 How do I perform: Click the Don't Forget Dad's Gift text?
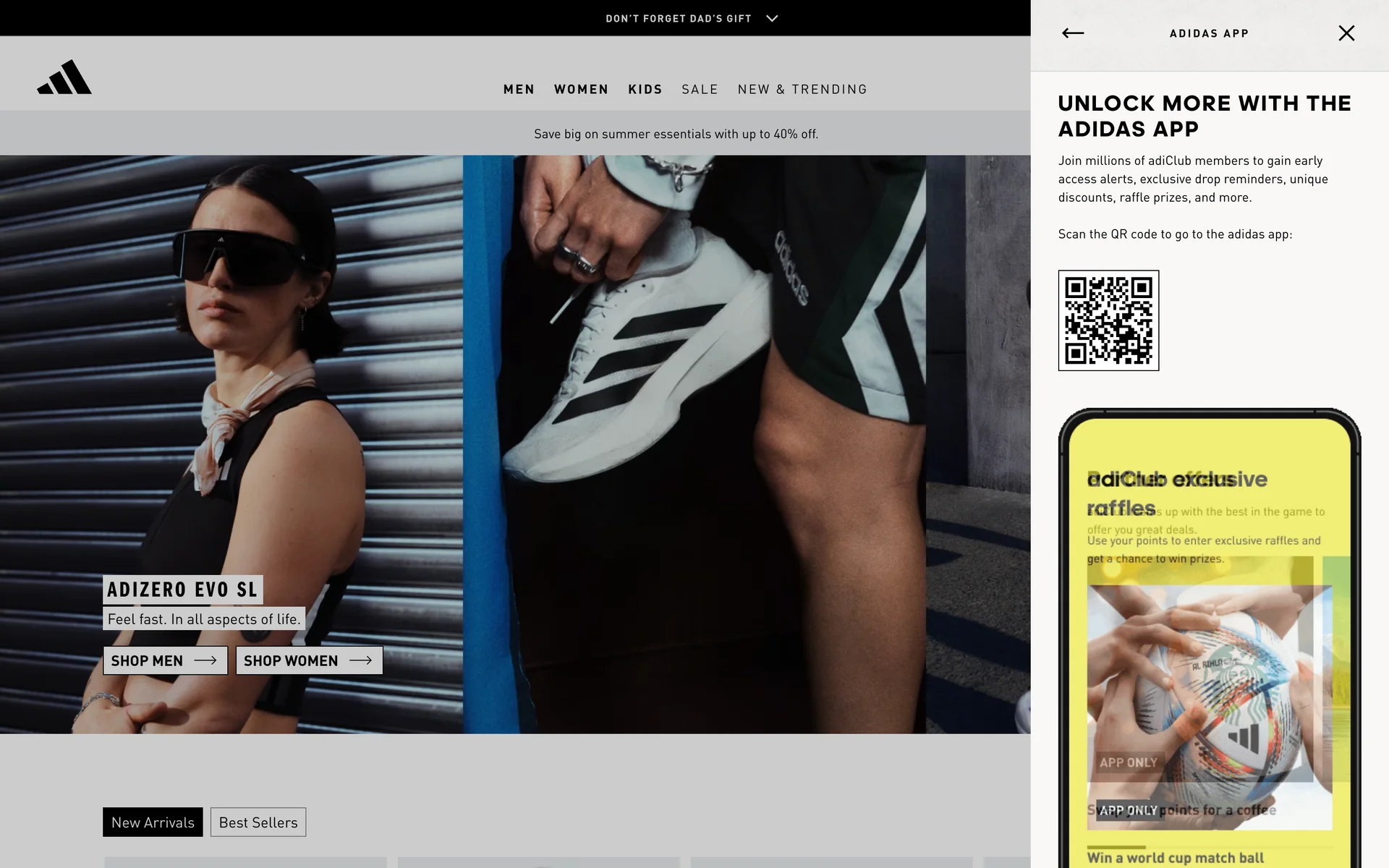pos(678,18)
